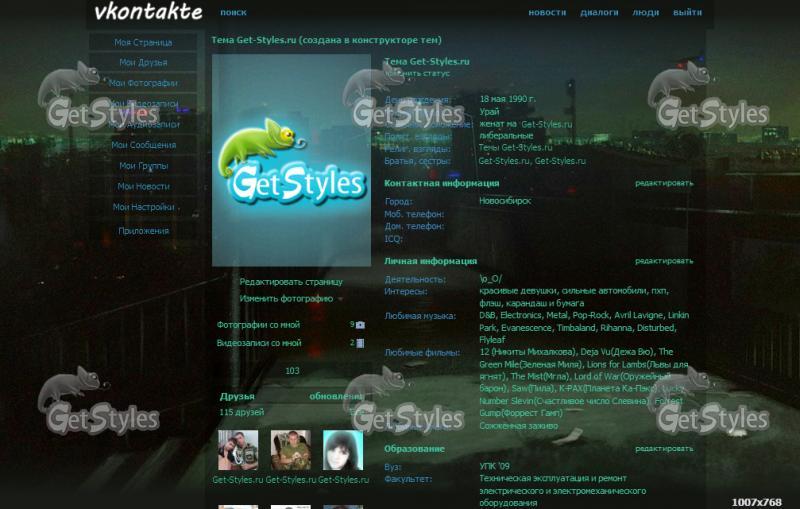Image resolution: width=800 pixels, height=509 pixels.
Task: Click the Редактировать страницу link
Action: click(x=291, y=282)
